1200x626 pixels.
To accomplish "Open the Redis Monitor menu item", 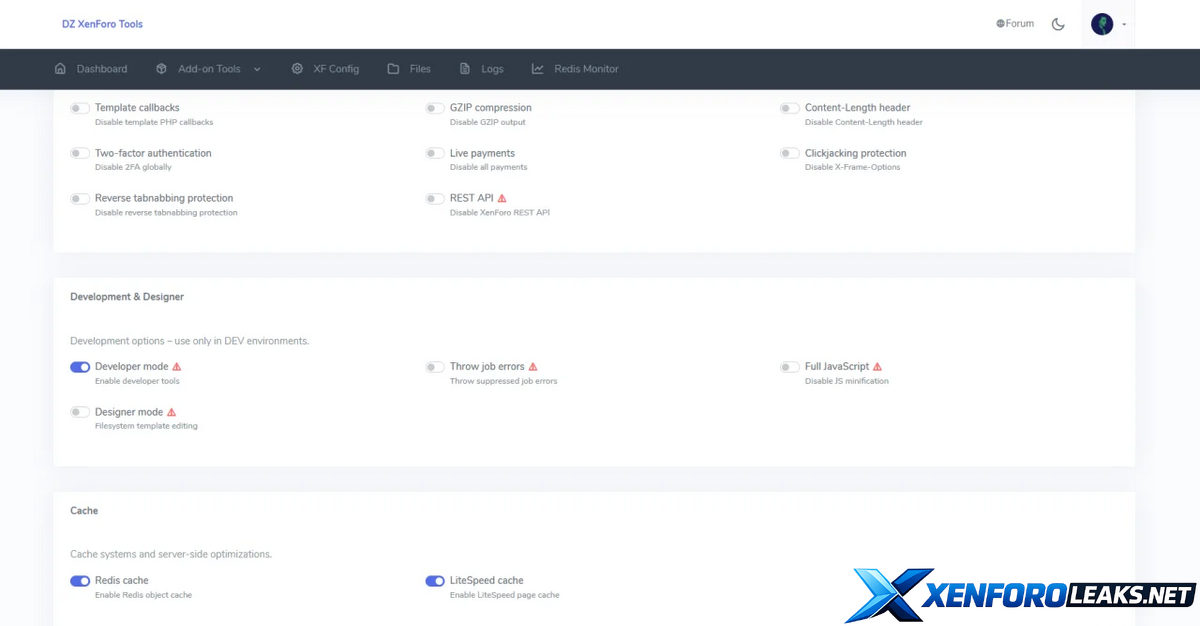I will click(586, 69).
